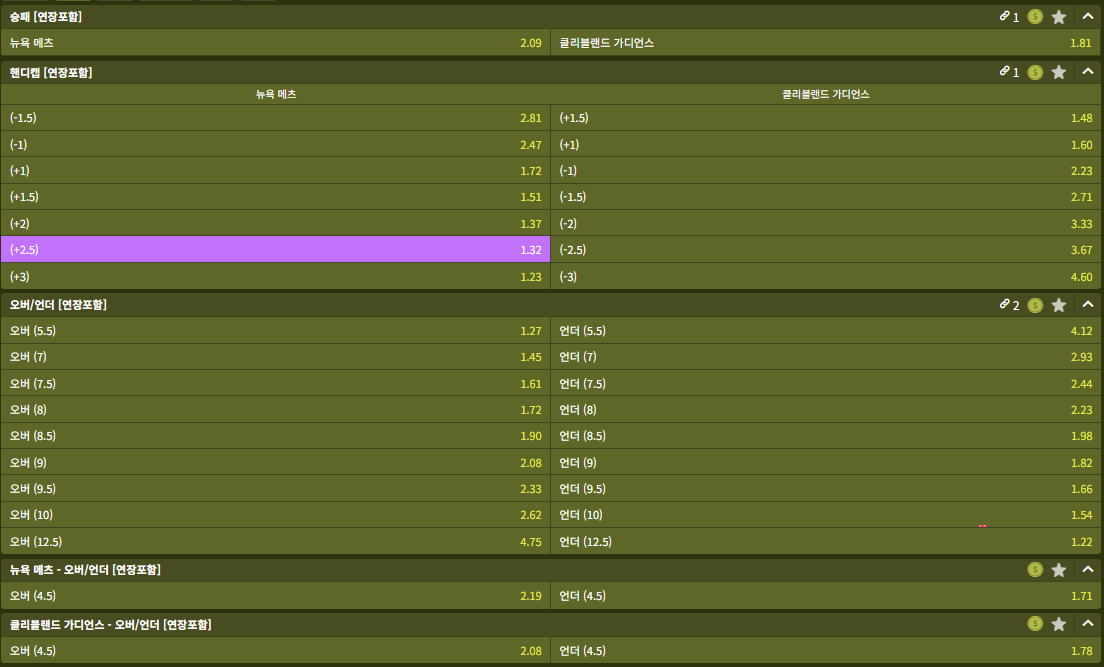Bet on 클리블랜드 가디언스 to win at 1.81

tap(825, 42)
